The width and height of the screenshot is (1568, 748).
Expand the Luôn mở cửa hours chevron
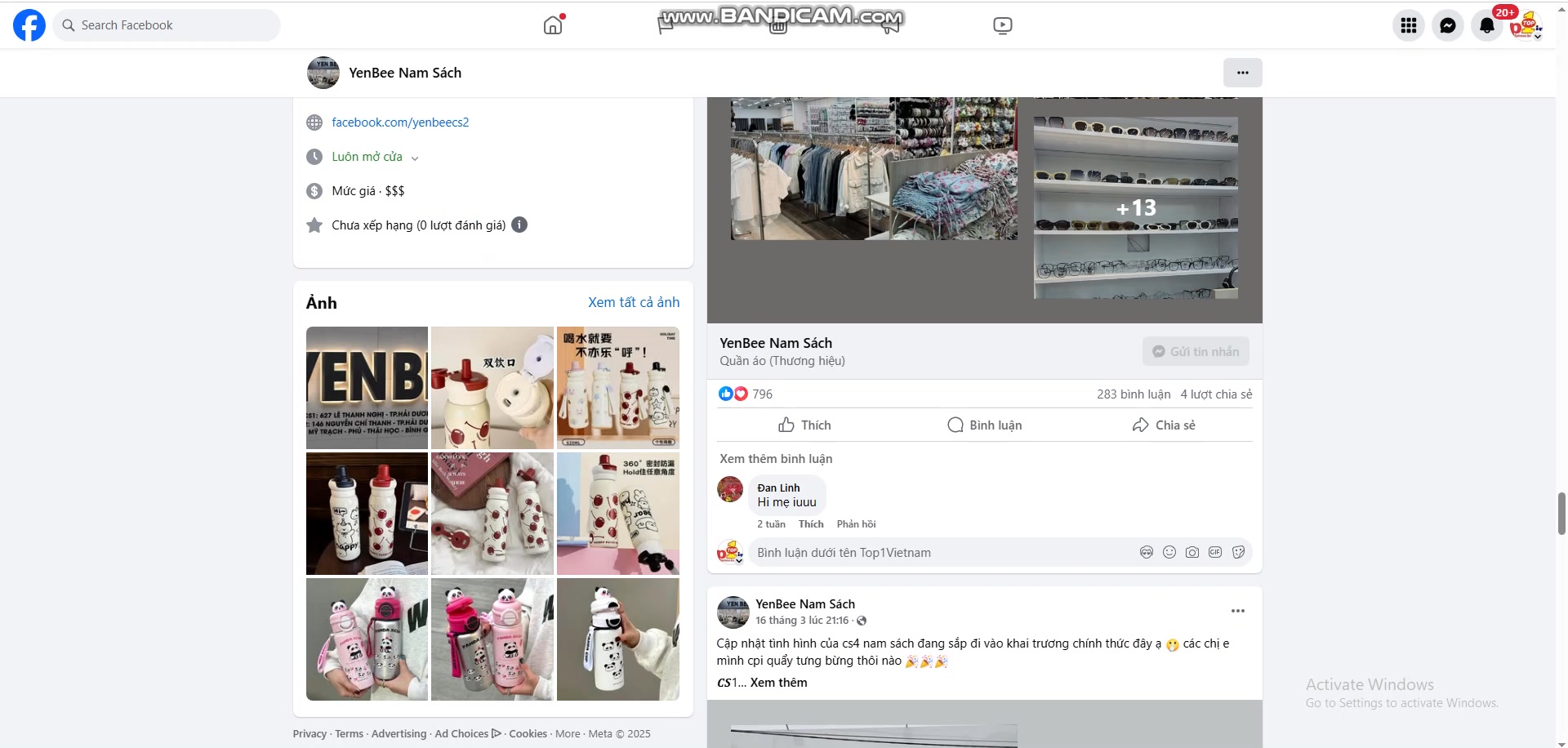click(x=415, y=157)
